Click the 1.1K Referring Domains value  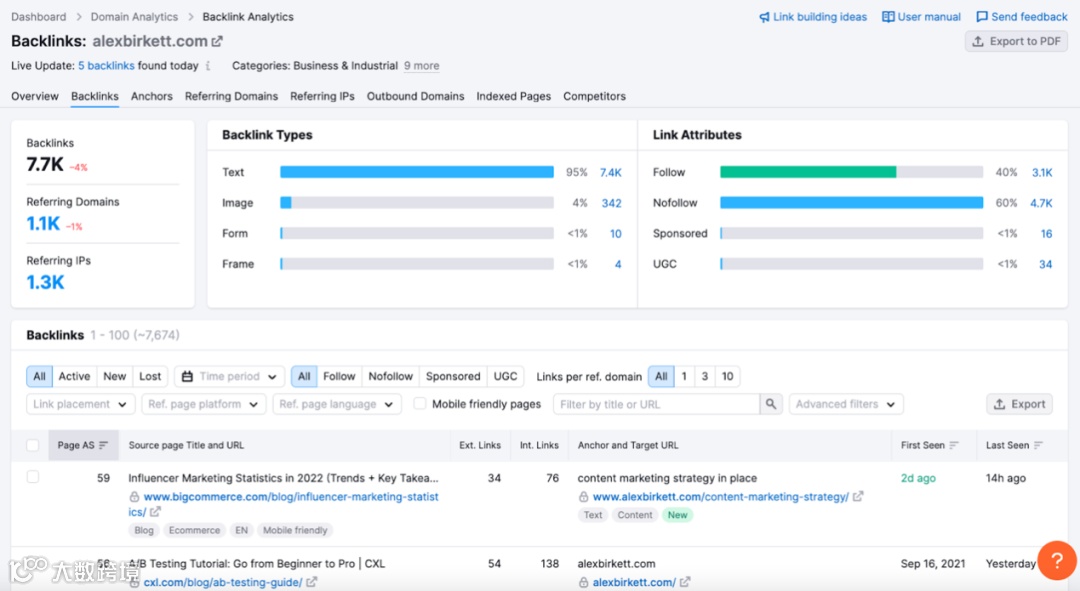click(43, 224)
